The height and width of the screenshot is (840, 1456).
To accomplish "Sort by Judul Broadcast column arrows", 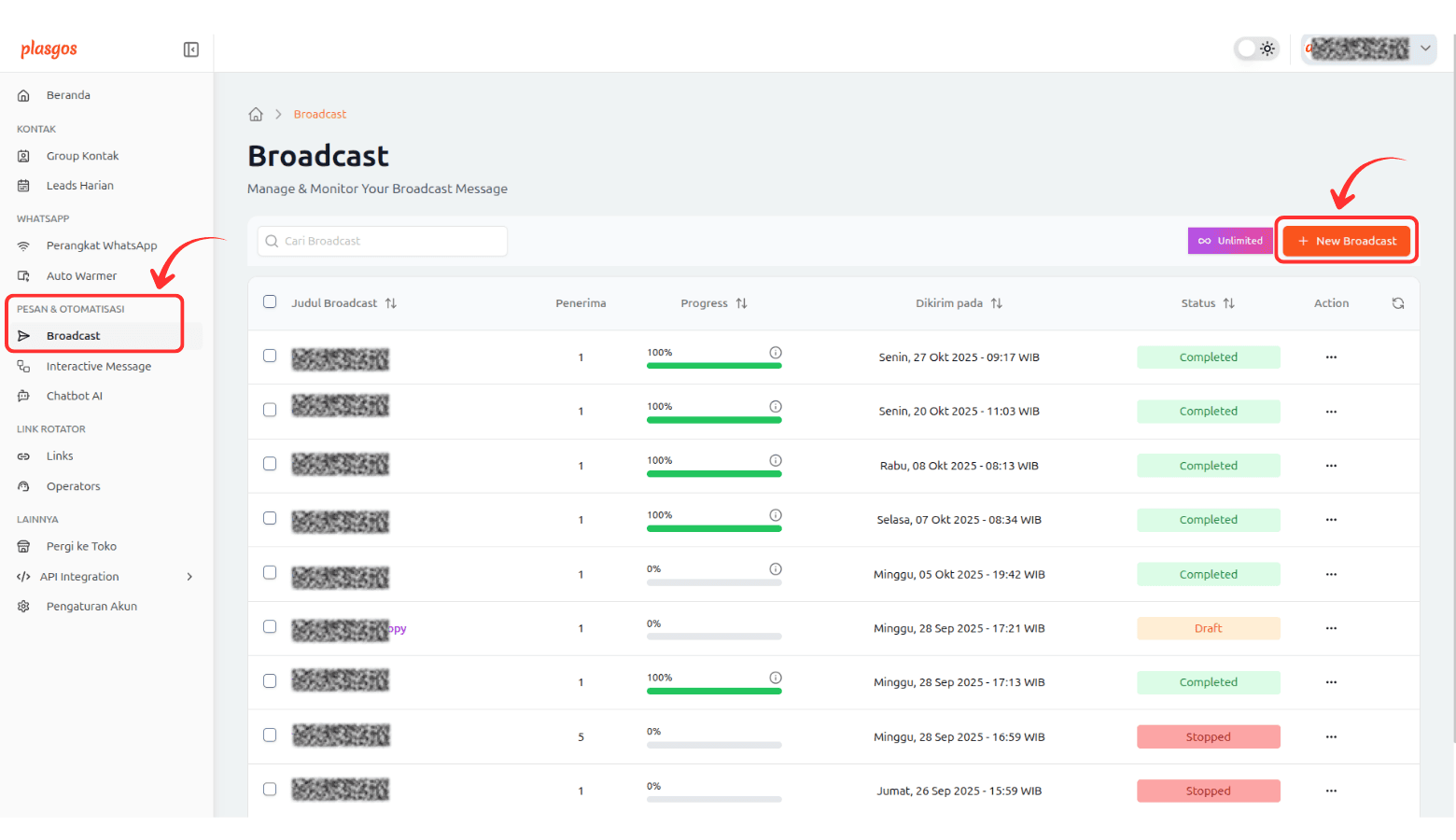I will pos(390,303).
